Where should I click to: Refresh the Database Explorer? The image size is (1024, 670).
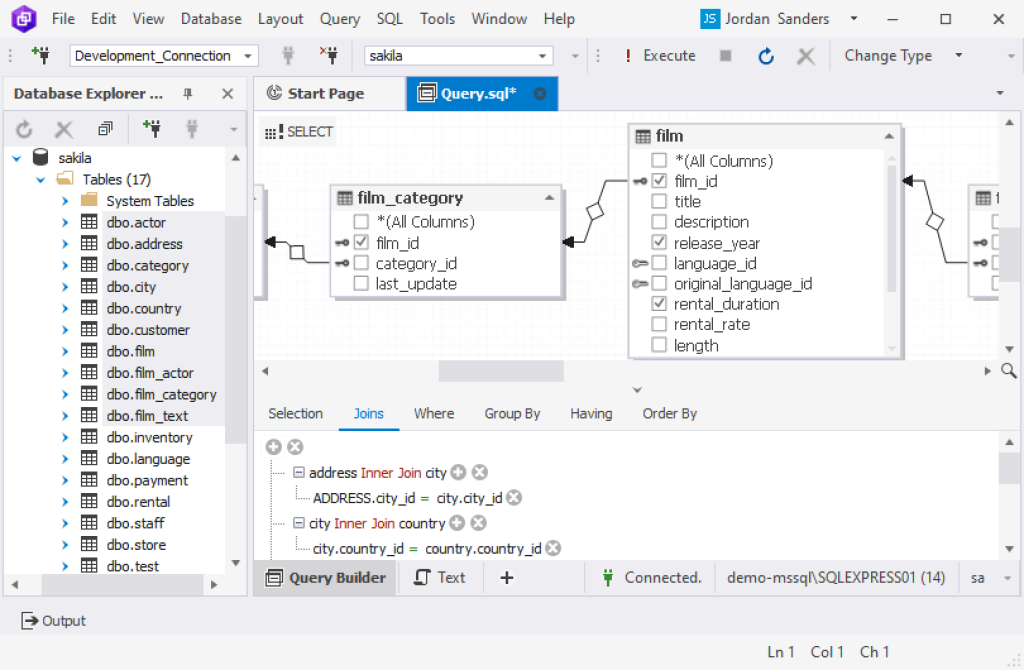23,128
